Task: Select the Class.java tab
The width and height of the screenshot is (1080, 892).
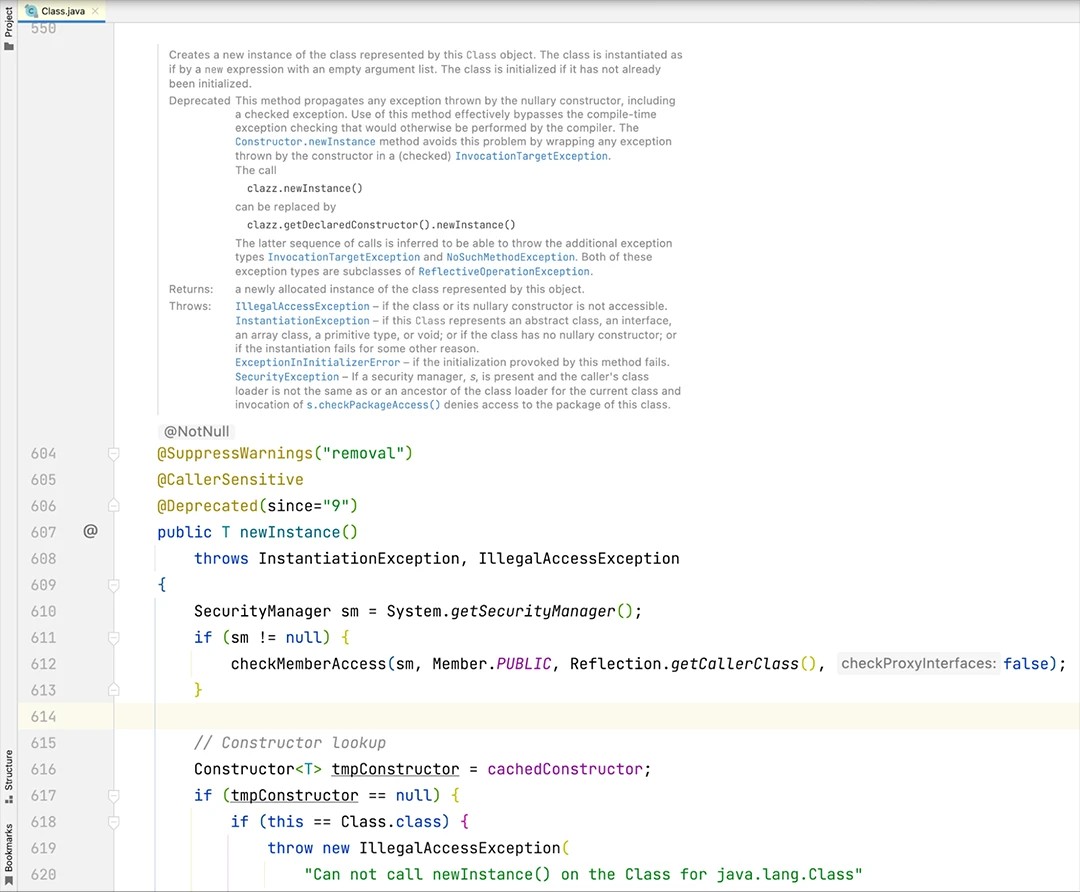Action: point(63,11)
